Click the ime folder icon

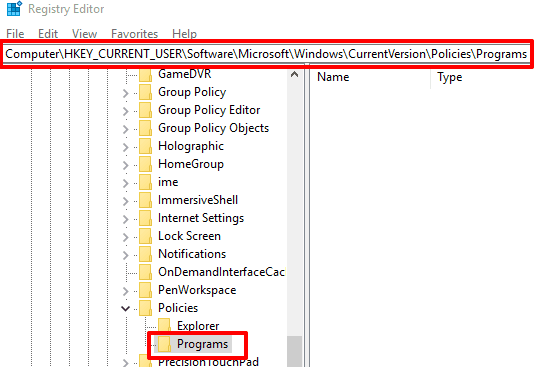pyautogui.click(x=145, y=182)
